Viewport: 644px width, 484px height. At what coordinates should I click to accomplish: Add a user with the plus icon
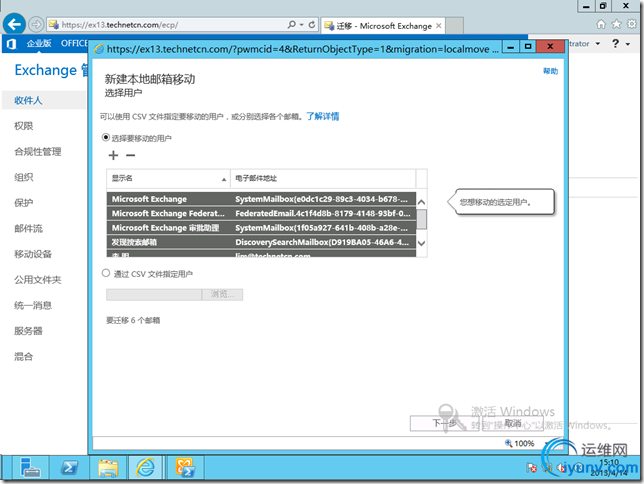pyautogui.click(x=113, y=155)
